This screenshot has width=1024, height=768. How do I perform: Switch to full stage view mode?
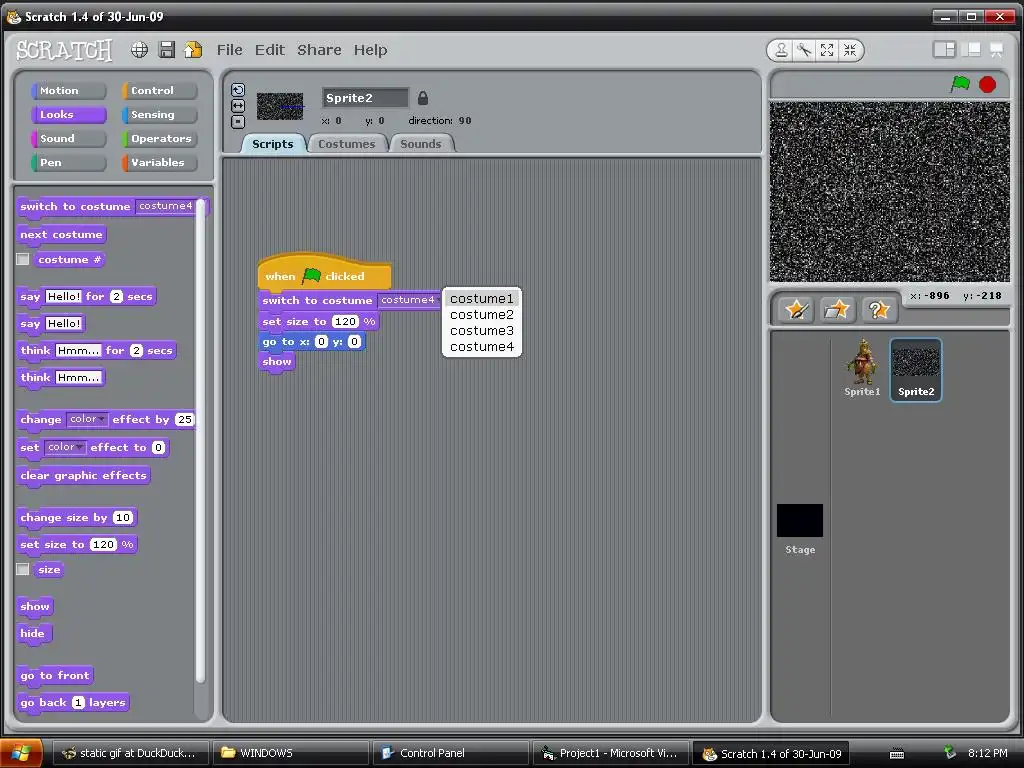coord(971,50)
